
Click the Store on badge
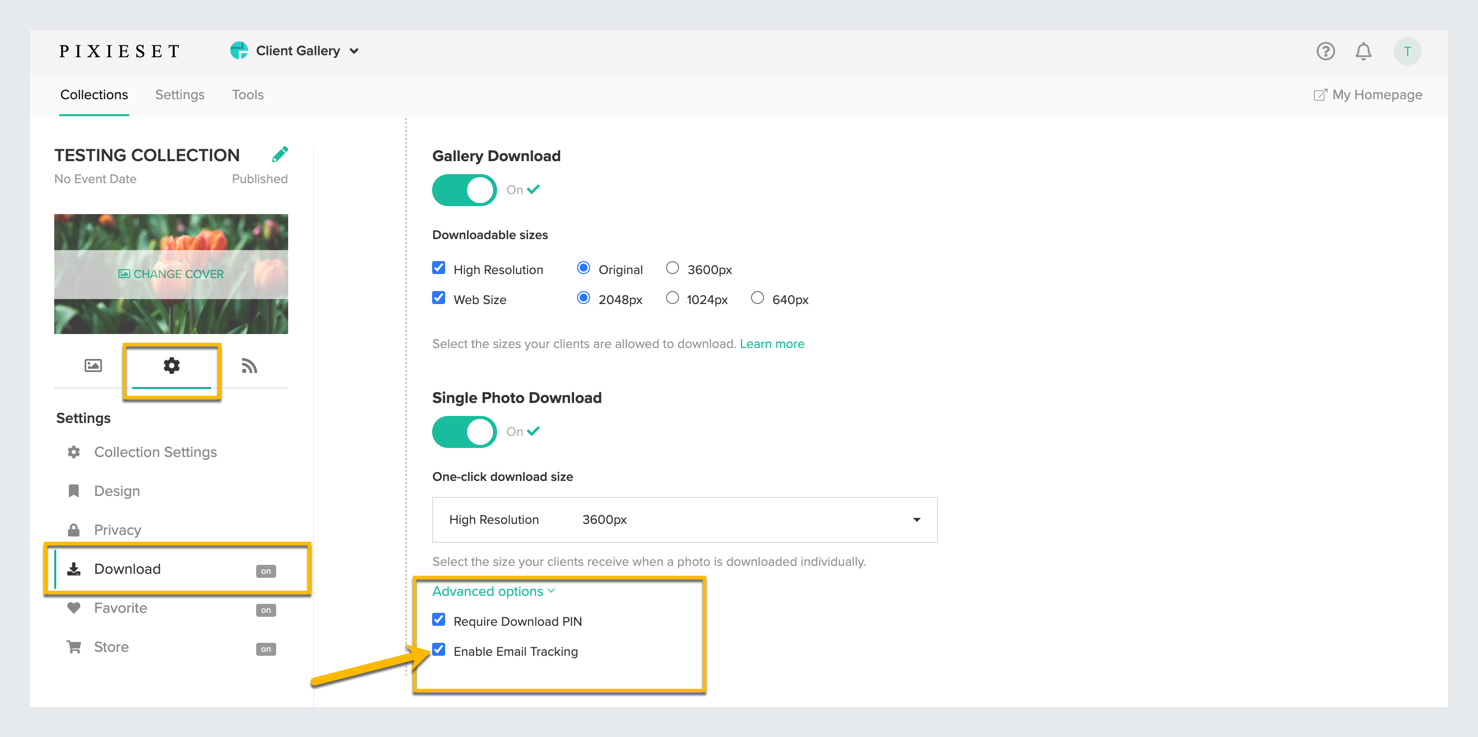click(266, 649)
